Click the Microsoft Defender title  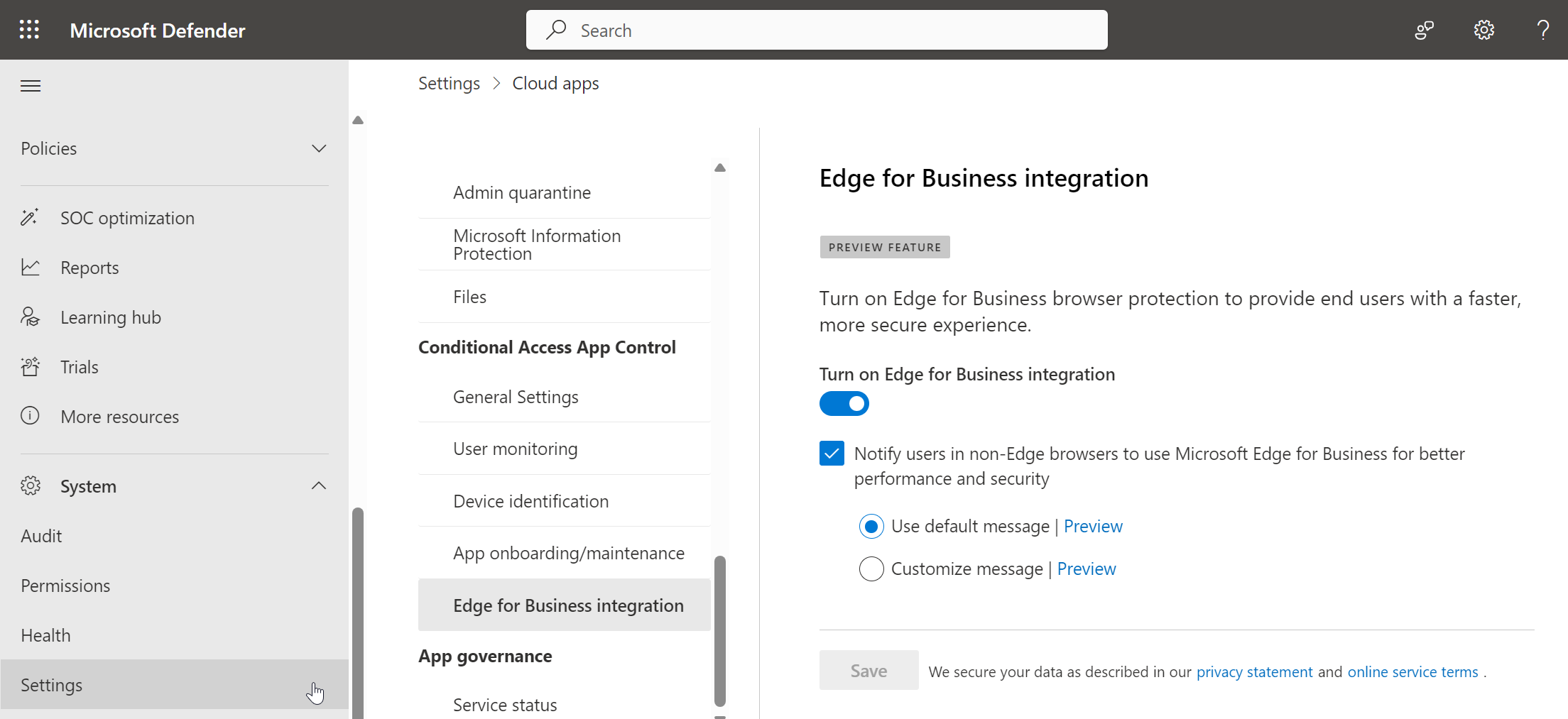[158, 31]
